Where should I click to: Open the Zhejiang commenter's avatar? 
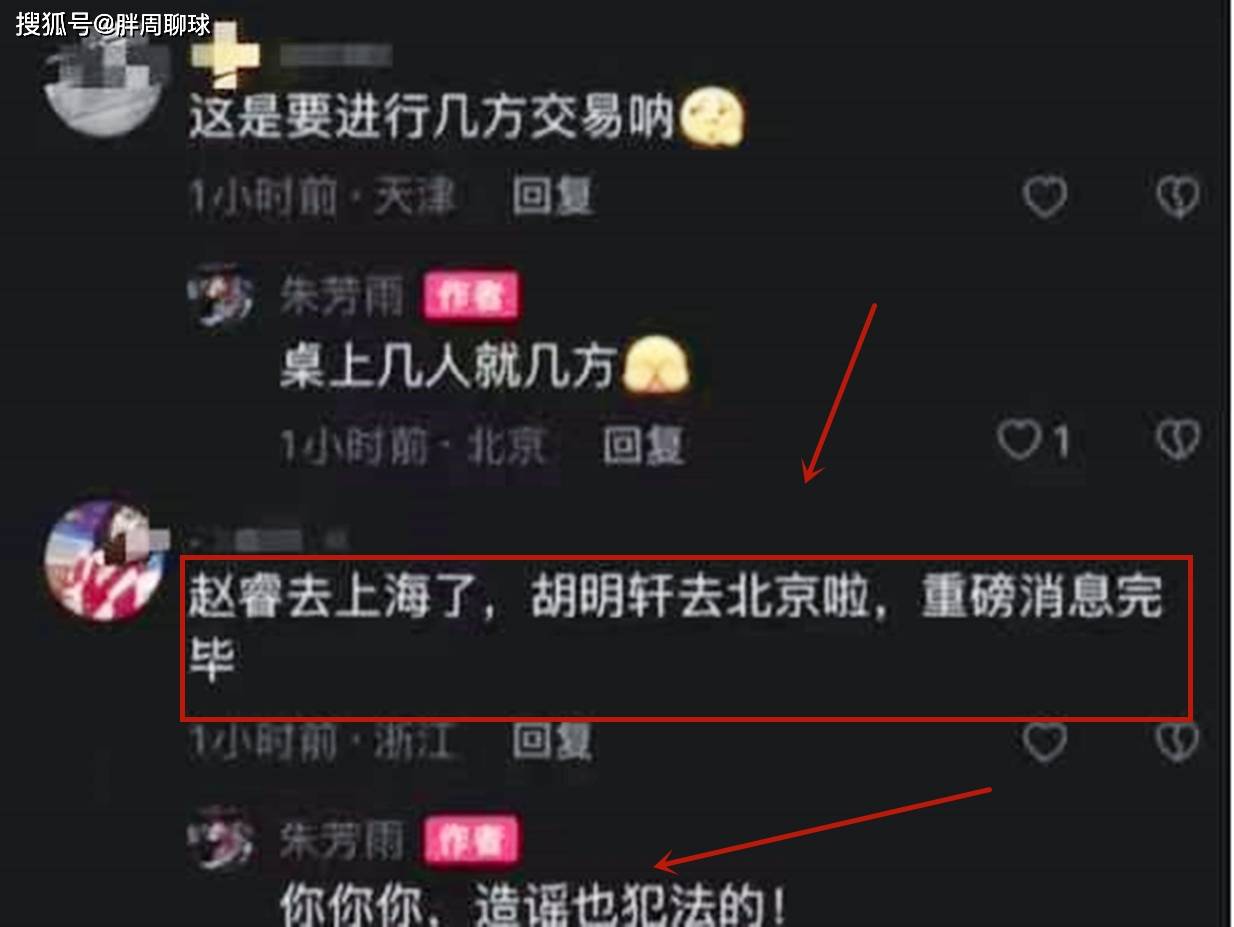coord(104,561)
